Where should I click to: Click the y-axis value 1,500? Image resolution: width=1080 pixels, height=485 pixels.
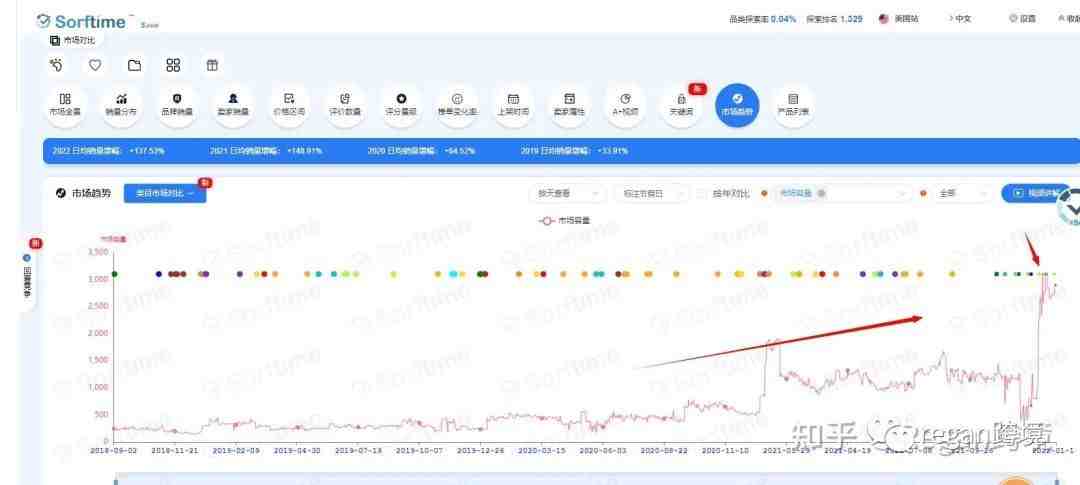(x=99, y=360)
